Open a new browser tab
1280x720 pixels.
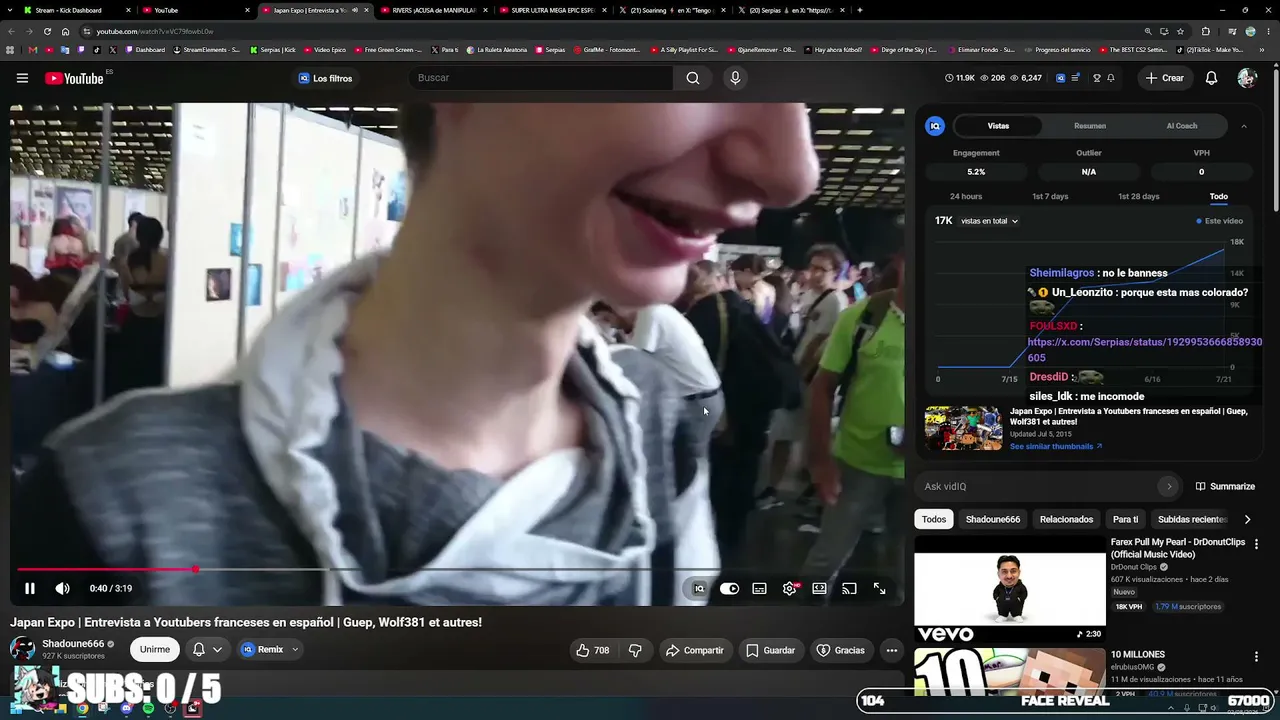pyautogui.click(x=859, y=10)
